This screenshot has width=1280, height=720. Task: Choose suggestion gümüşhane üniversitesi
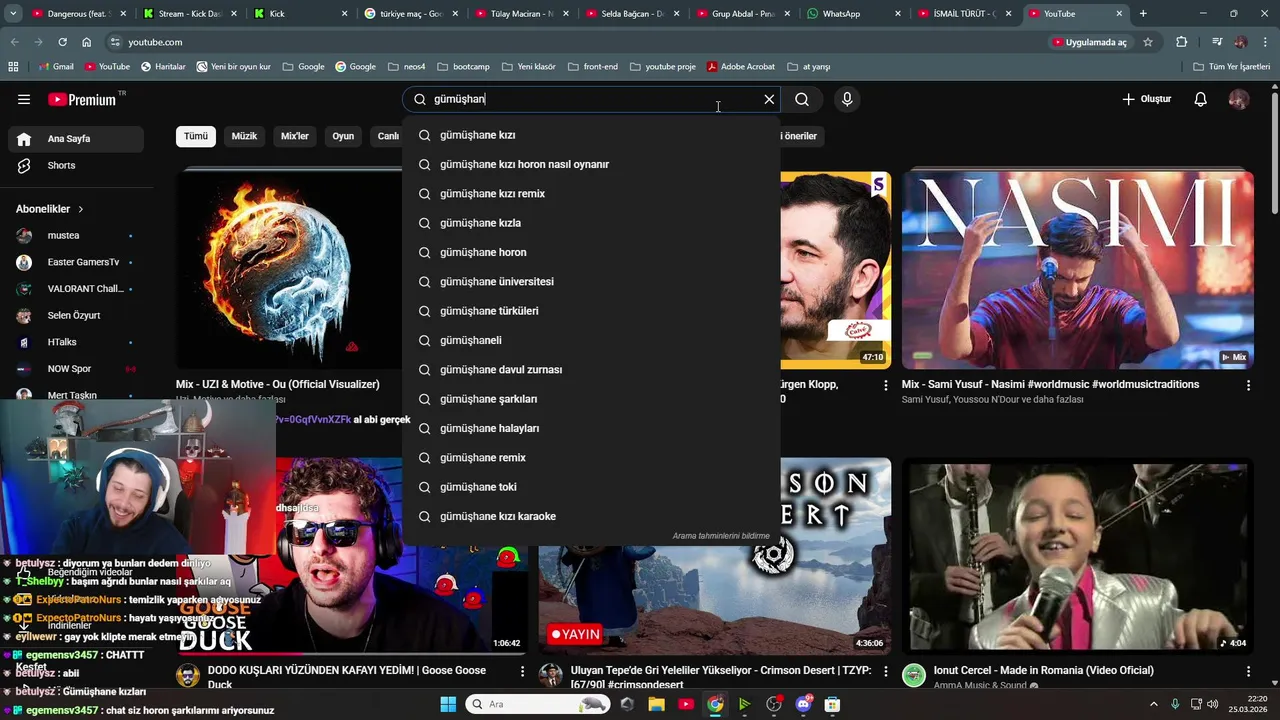click(x=591, y=282)
